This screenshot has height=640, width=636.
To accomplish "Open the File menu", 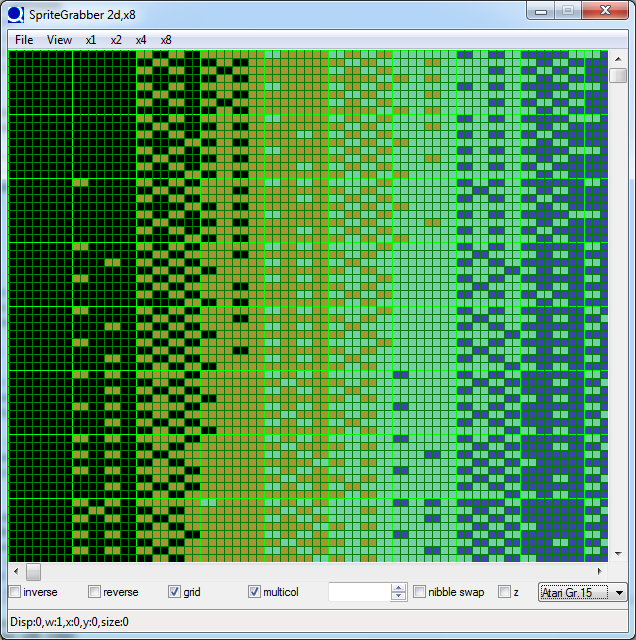I will (x=24, y=40).
